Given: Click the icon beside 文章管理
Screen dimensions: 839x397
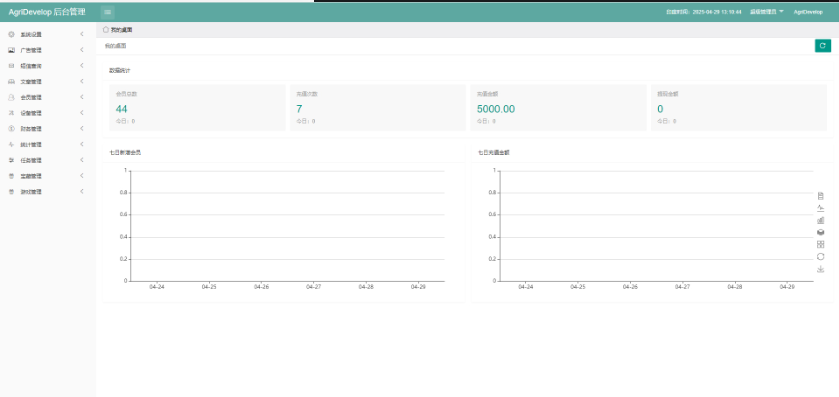Looking at the screenshot, I should tap(12, 82).
